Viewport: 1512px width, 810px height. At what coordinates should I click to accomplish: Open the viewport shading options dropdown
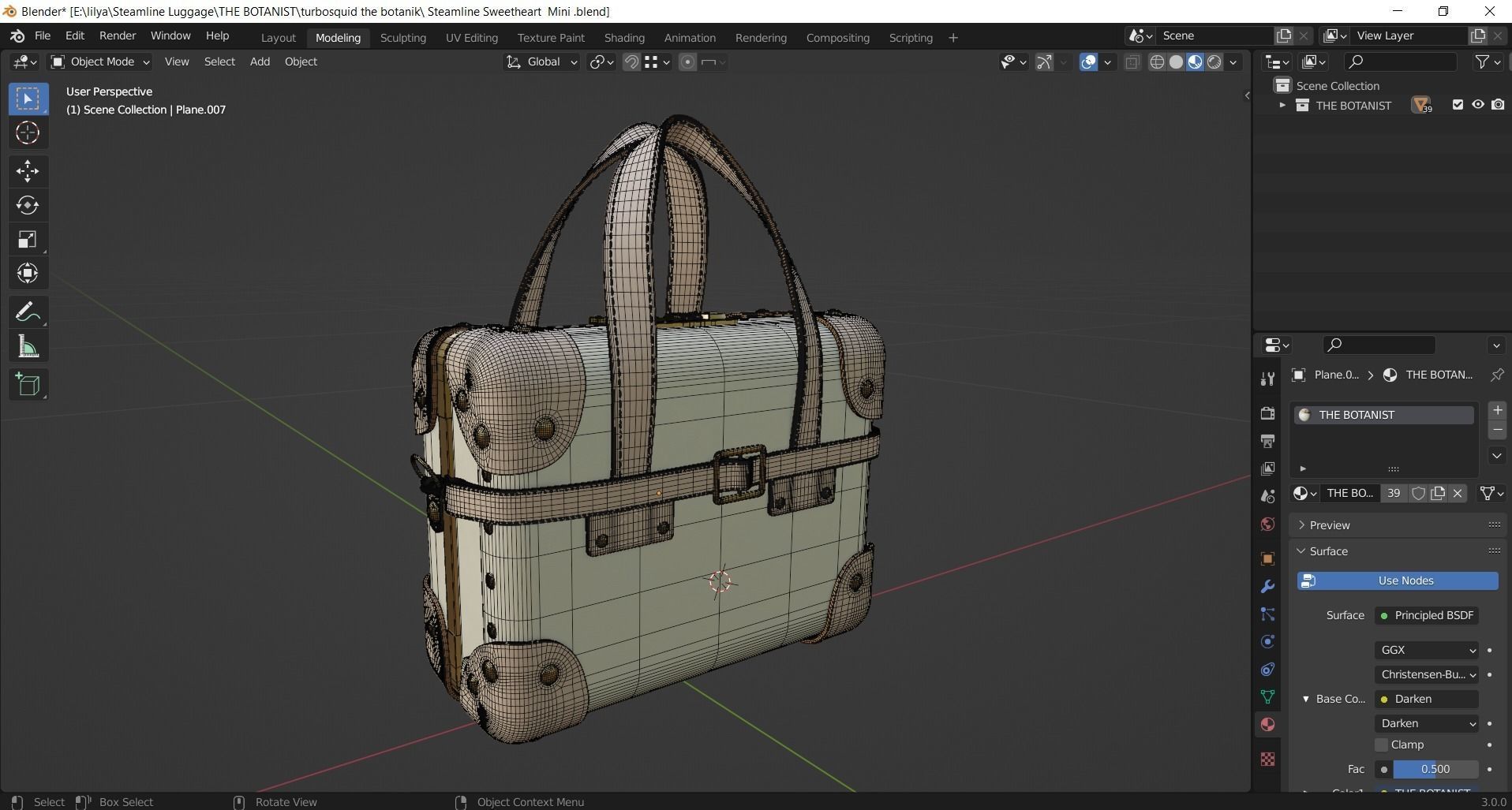point(1233,62)
